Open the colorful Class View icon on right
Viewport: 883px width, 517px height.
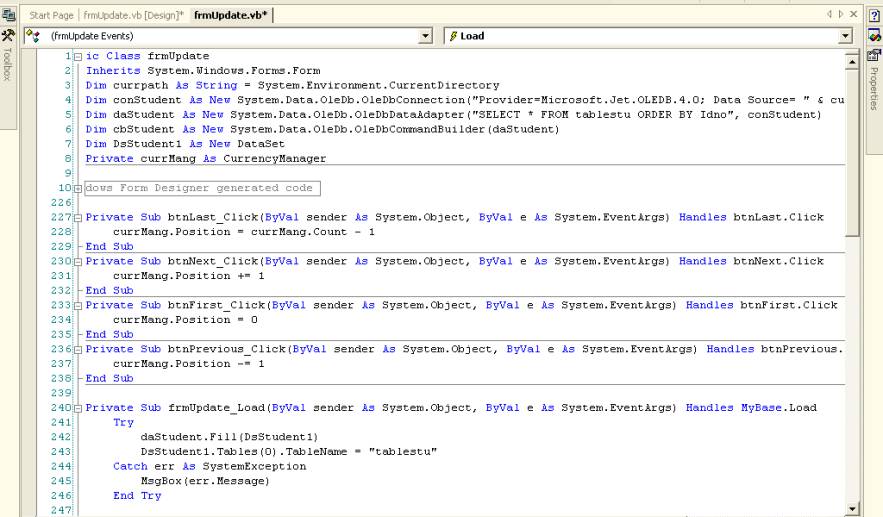(874, 35)
